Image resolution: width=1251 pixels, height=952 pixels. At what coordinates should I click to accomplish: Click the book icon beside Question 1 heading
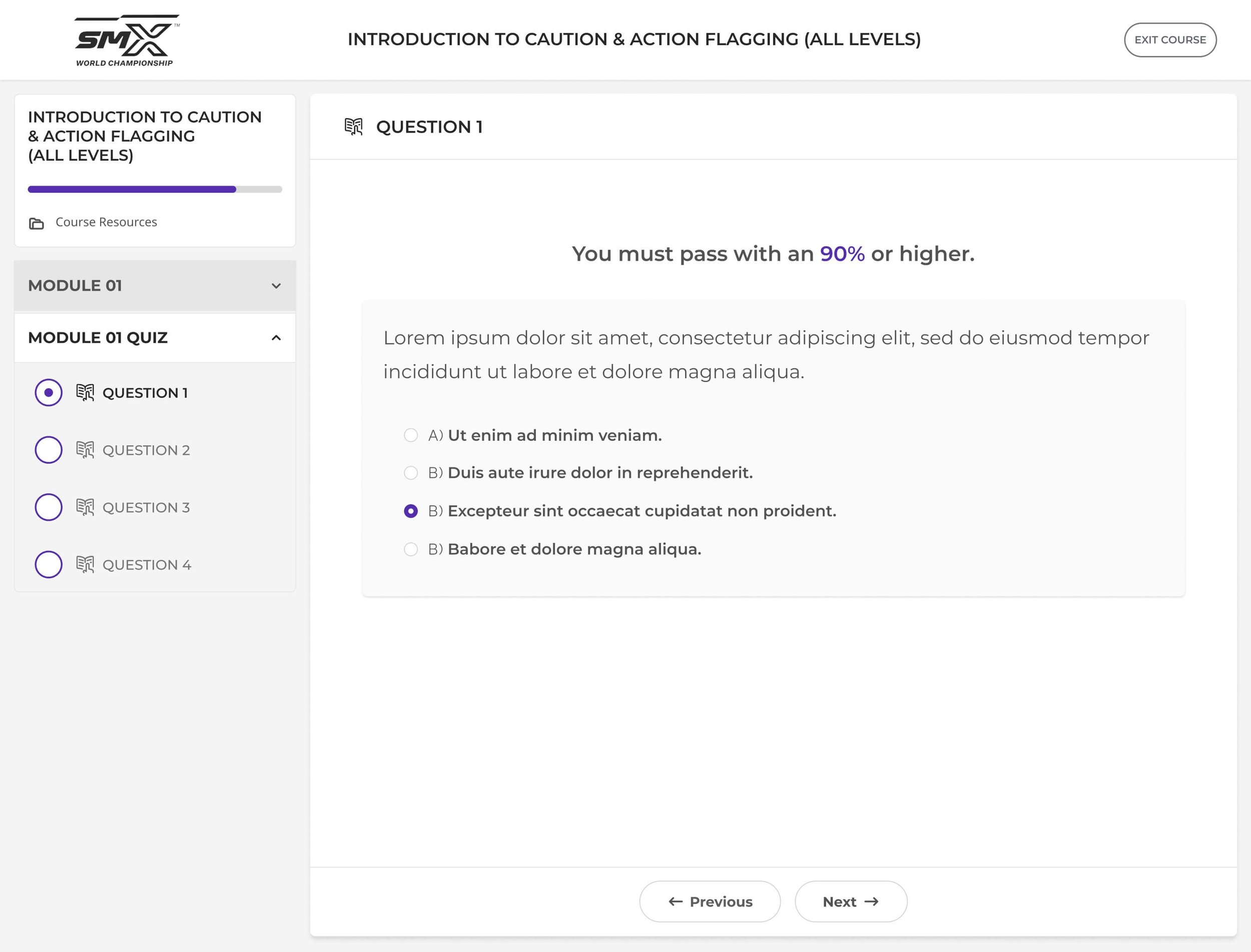tap(354, 127)
